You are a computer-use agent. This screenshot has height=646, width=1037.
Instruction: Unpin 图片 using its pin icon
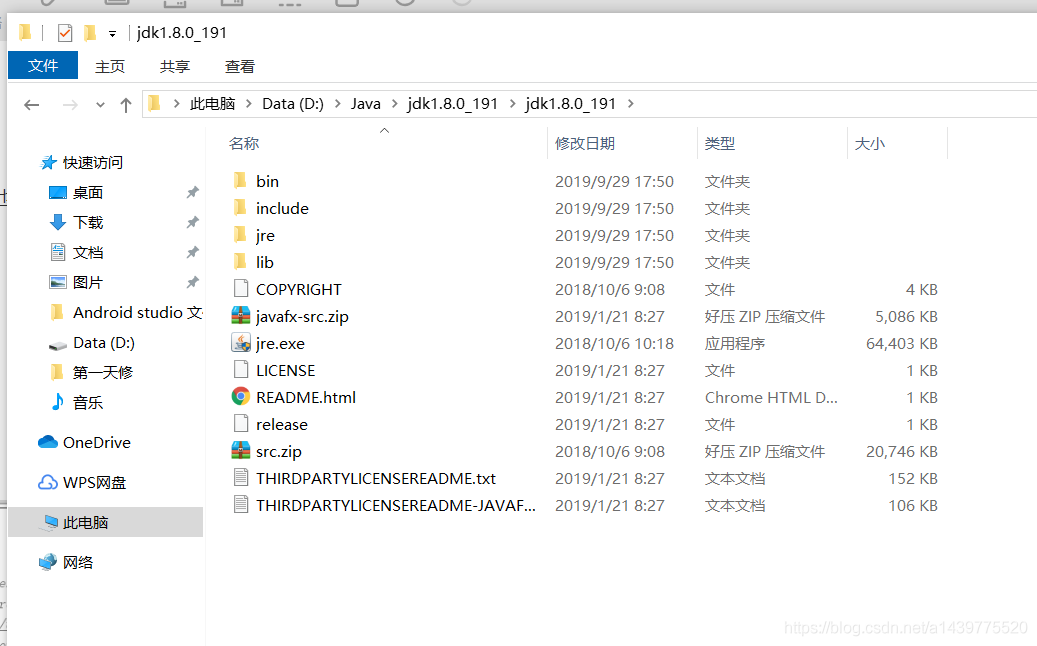pos(192,282)
